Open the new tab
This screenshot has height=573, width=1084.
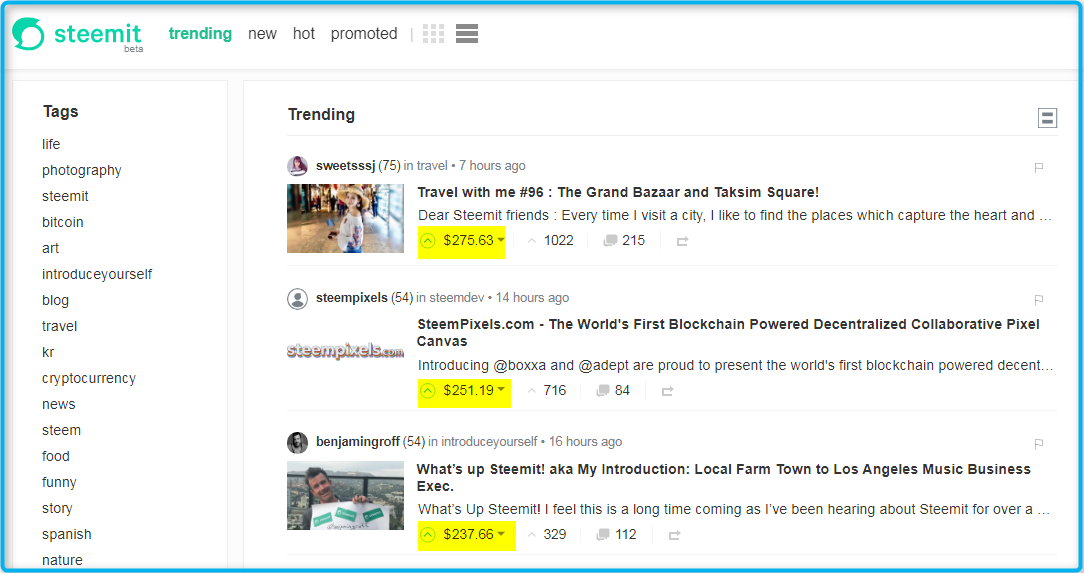click(262, 34)
